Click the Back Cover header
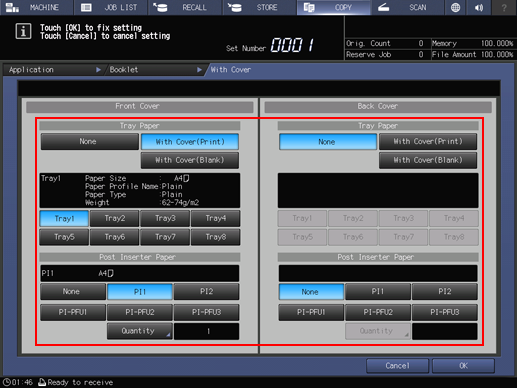This screenshot has height=388, width=517. [378, 107]
